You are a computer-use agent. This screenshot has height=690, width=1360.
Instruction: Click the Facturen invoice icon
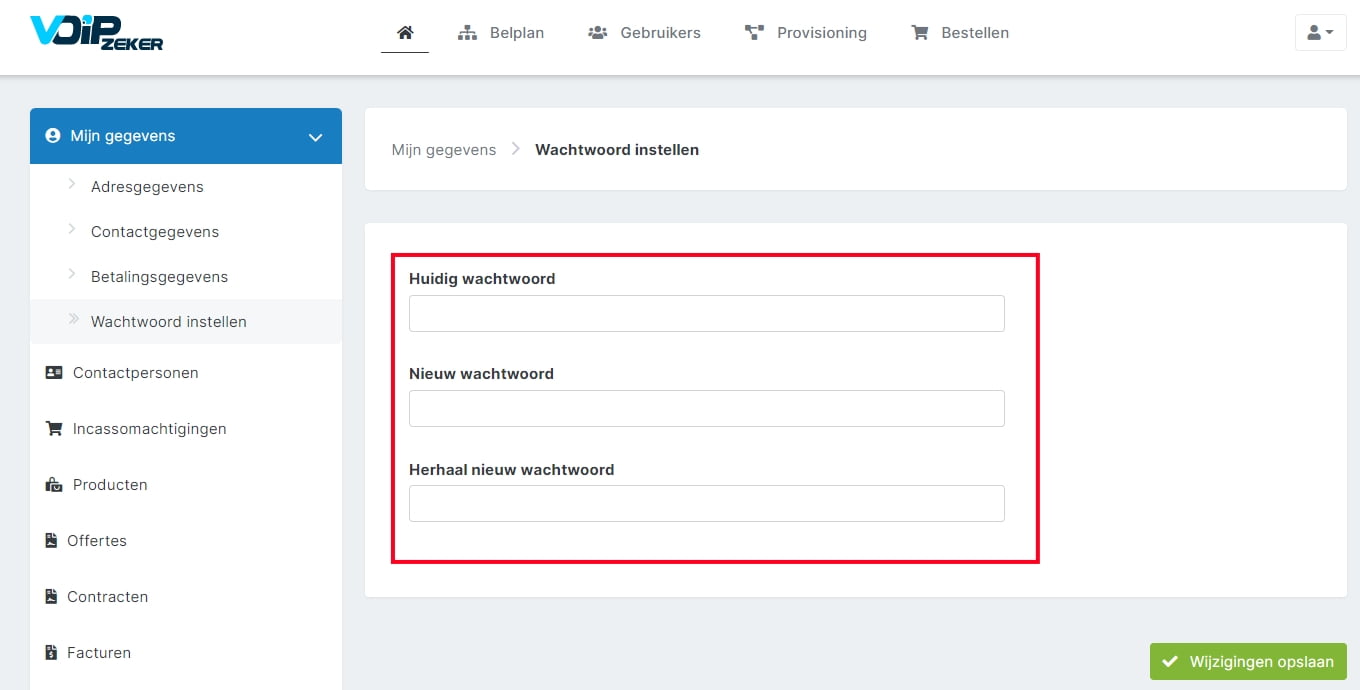52,653
